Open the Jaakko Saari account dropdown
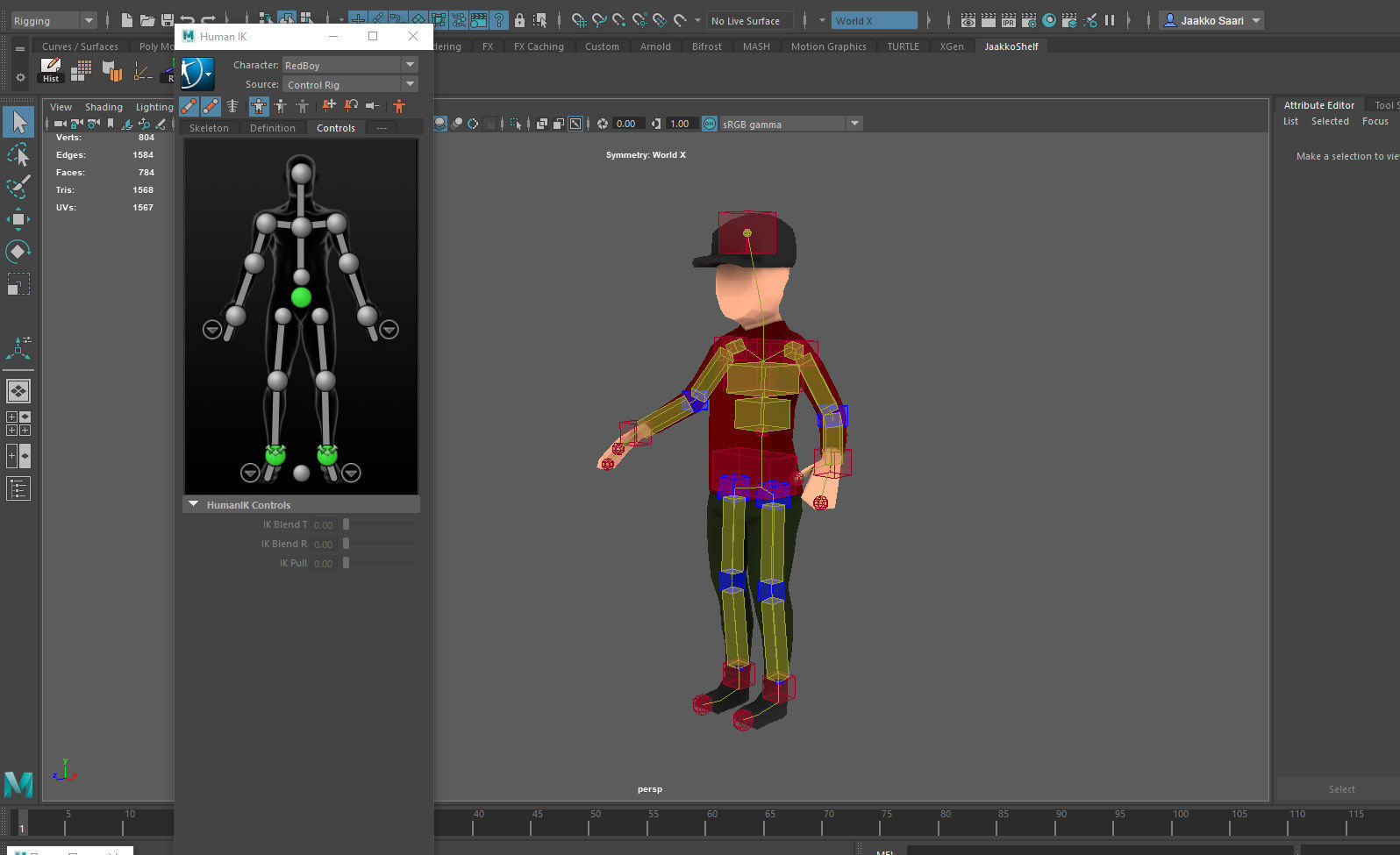 (x=1211, y=20)
